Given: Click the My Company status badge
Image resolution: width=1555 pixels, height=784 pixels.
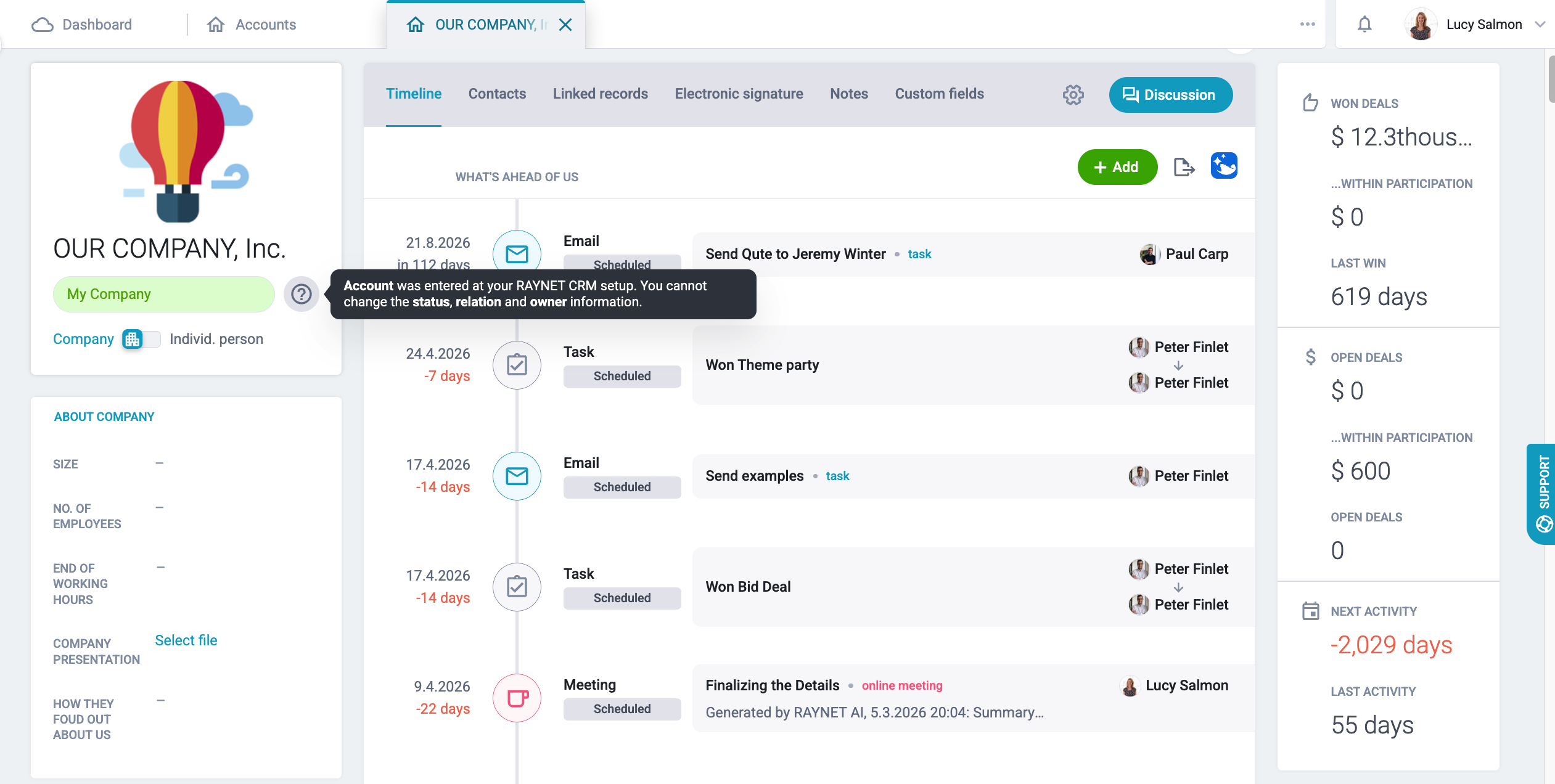Looking at the screenshot, I should pyautogui.click(x=163, y=294).
